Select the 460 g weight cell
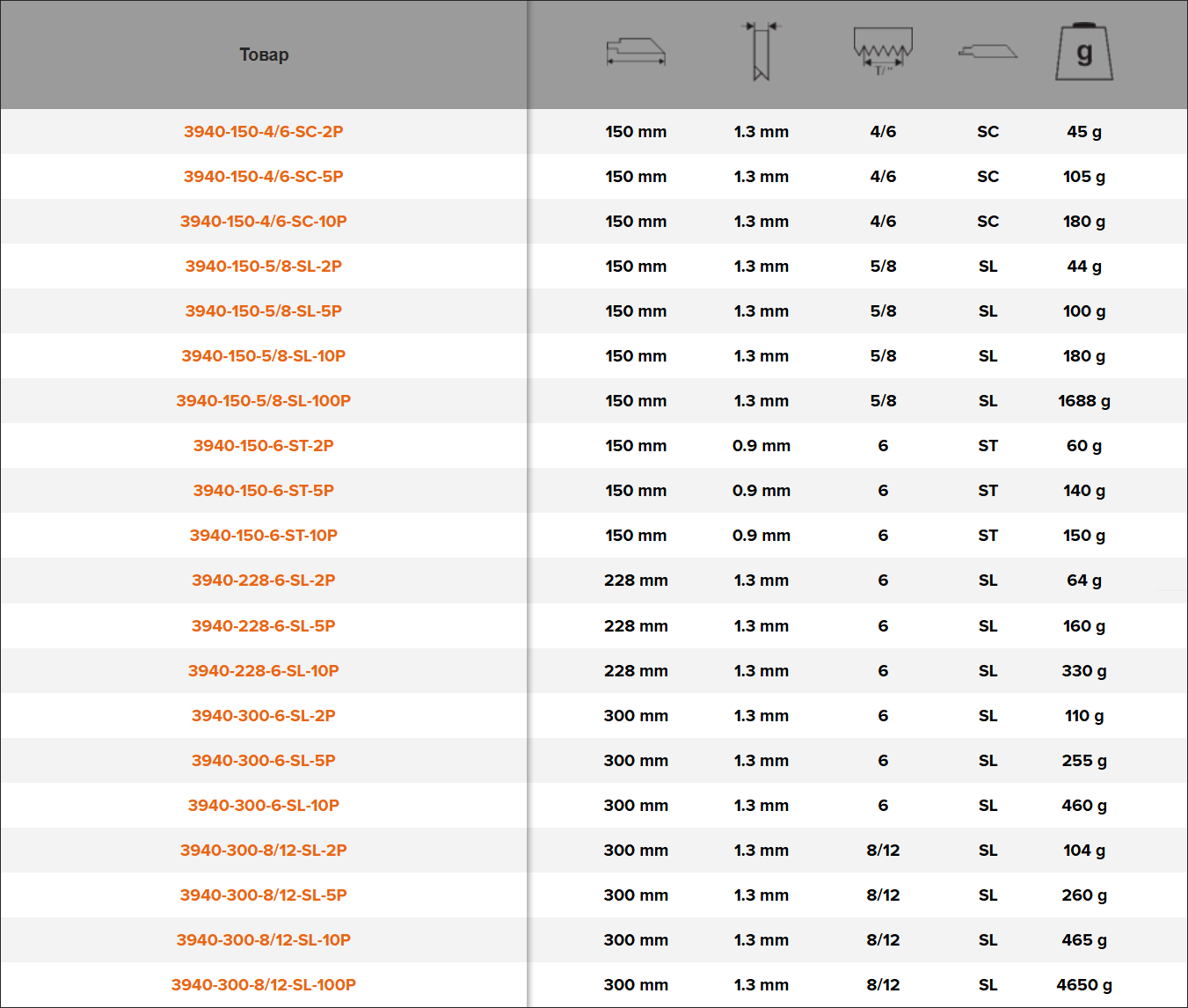The image size is (1188, 1008). tap(1084, 806)
